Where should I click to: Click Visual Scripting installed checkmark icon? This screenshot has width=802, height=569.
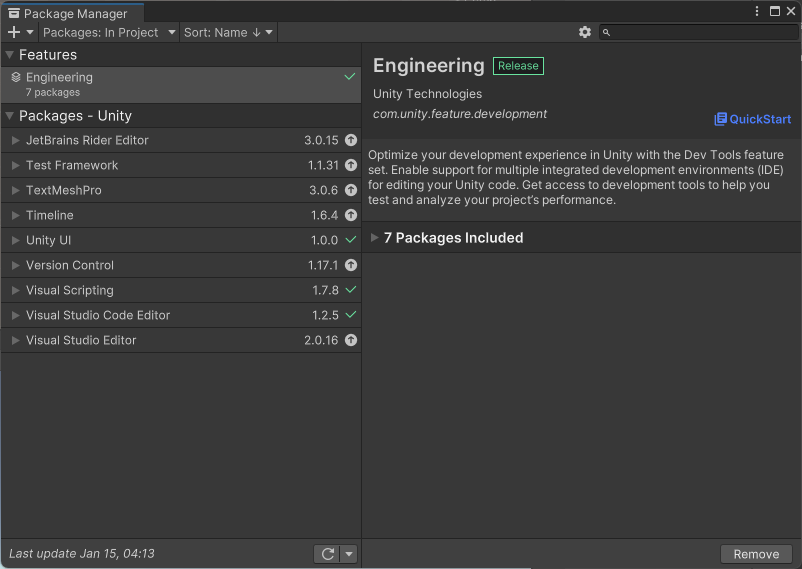(x=351, y=290)
